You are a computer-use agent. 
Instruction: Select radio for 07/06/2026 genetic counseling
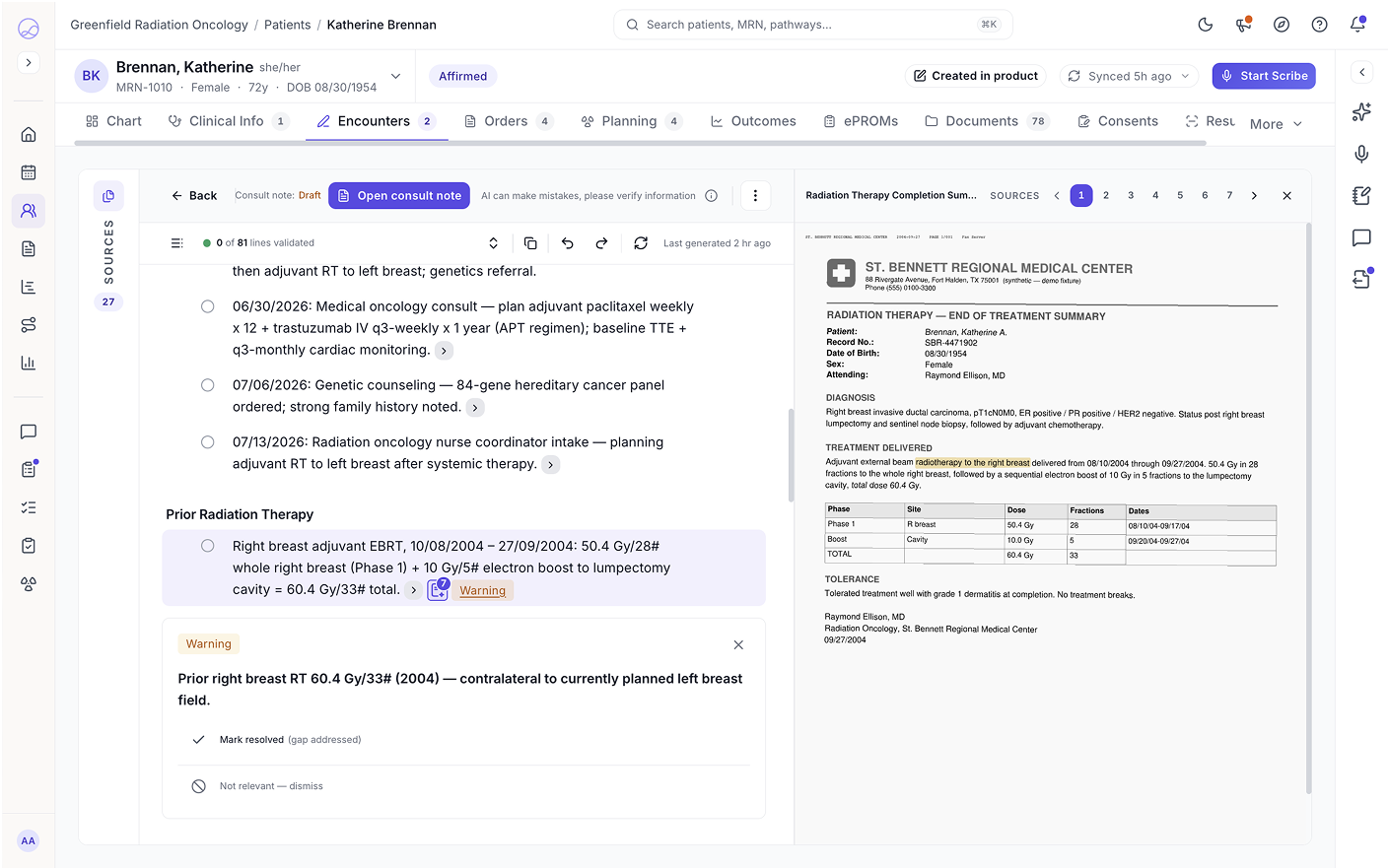(208, 385)
